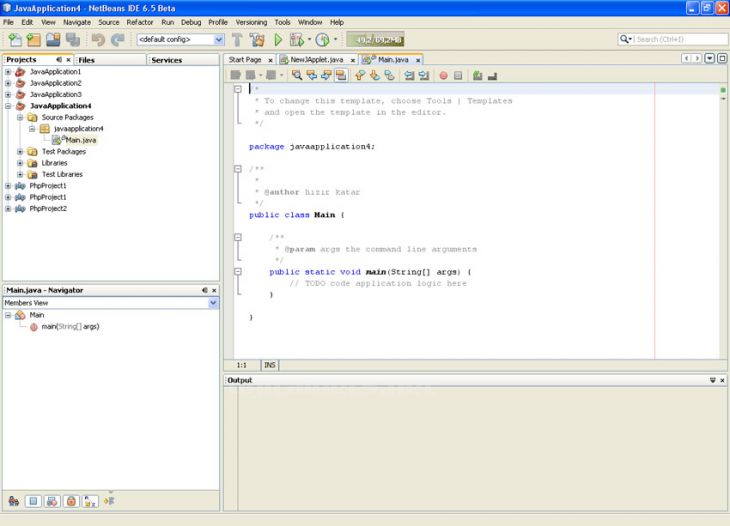
Task: Expand the JavaApplication1 project node
Action: [8, 72]
